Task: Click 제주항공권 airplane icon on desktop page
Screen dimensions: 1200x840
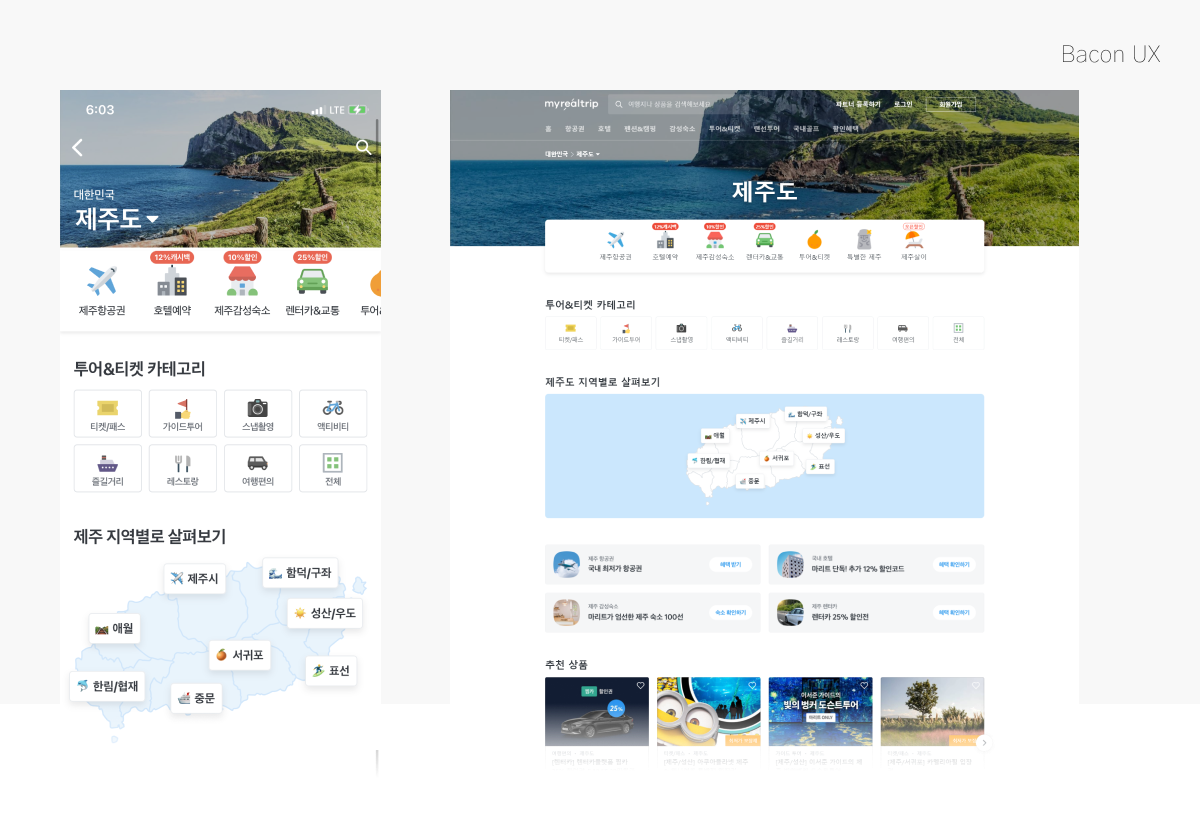Action: coord(615,240)
